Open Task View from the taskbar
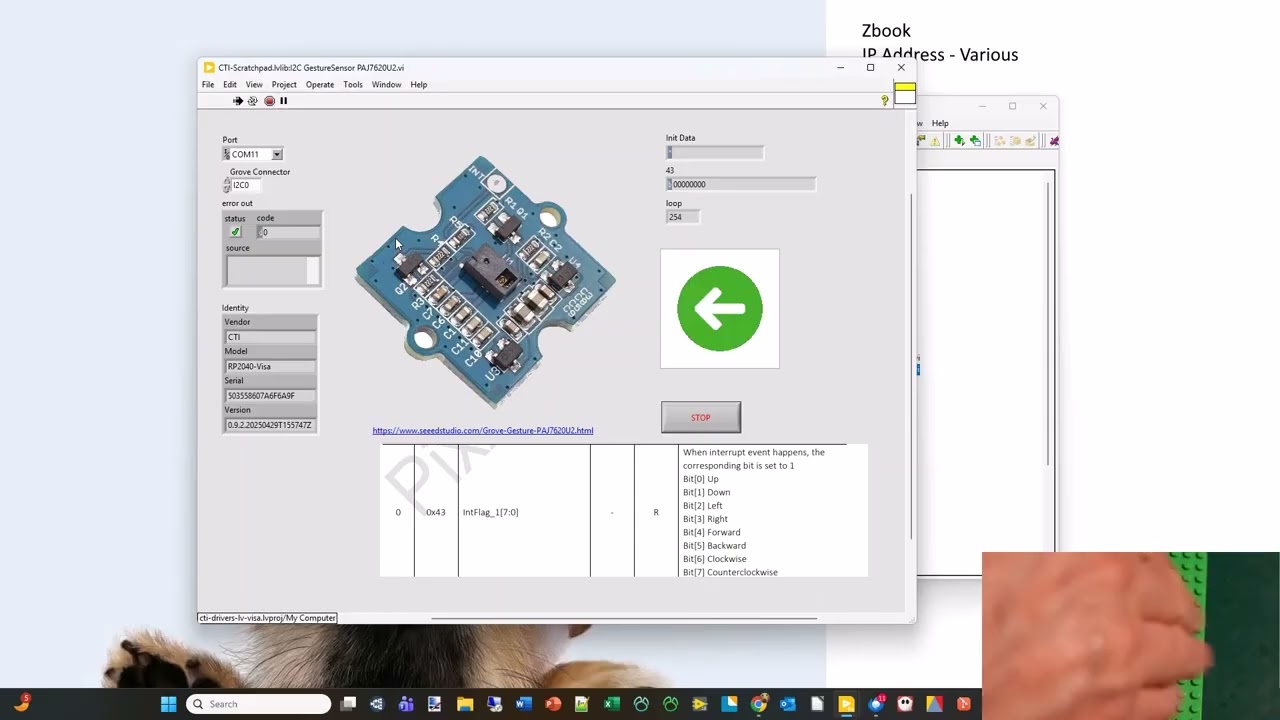The height and width of the screenshot is (720, 1280). pyautogui.click(x=348, y=704)
